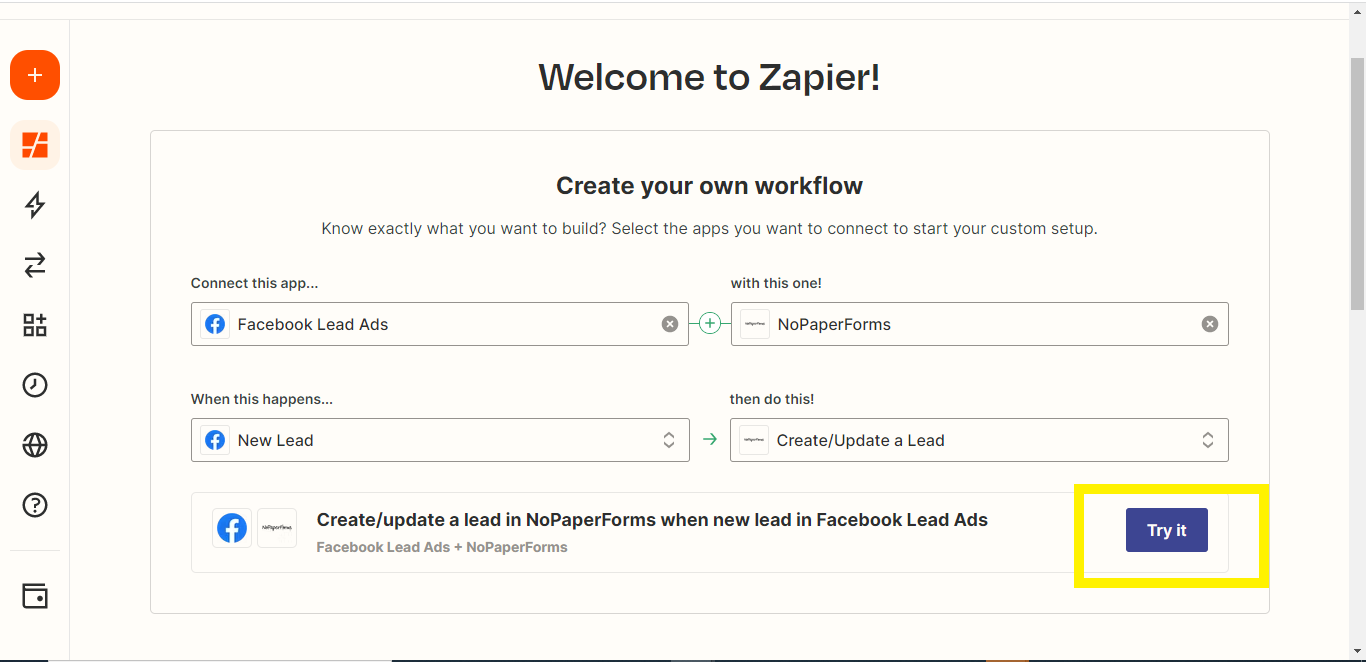This screenshot has height=662, width=1366.
Task: Open Transfers via the two-arrows icon
Action: pyautogui.click(x=35, y=265)
